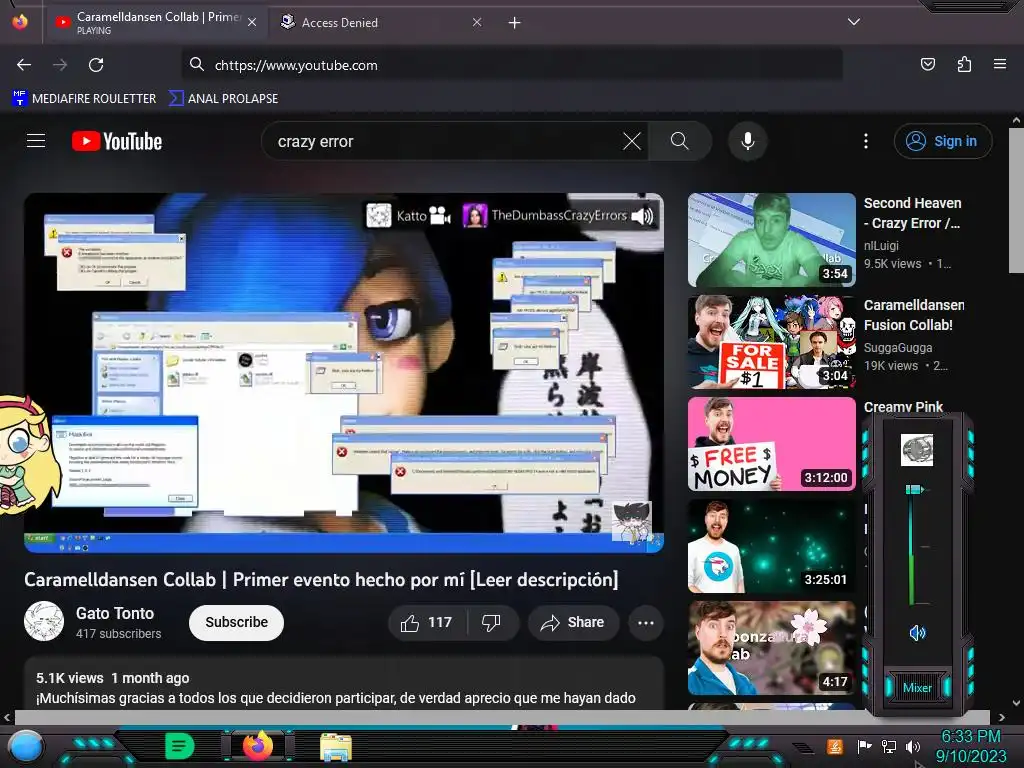
Task: Share the video
Action: tap(573, 622)
